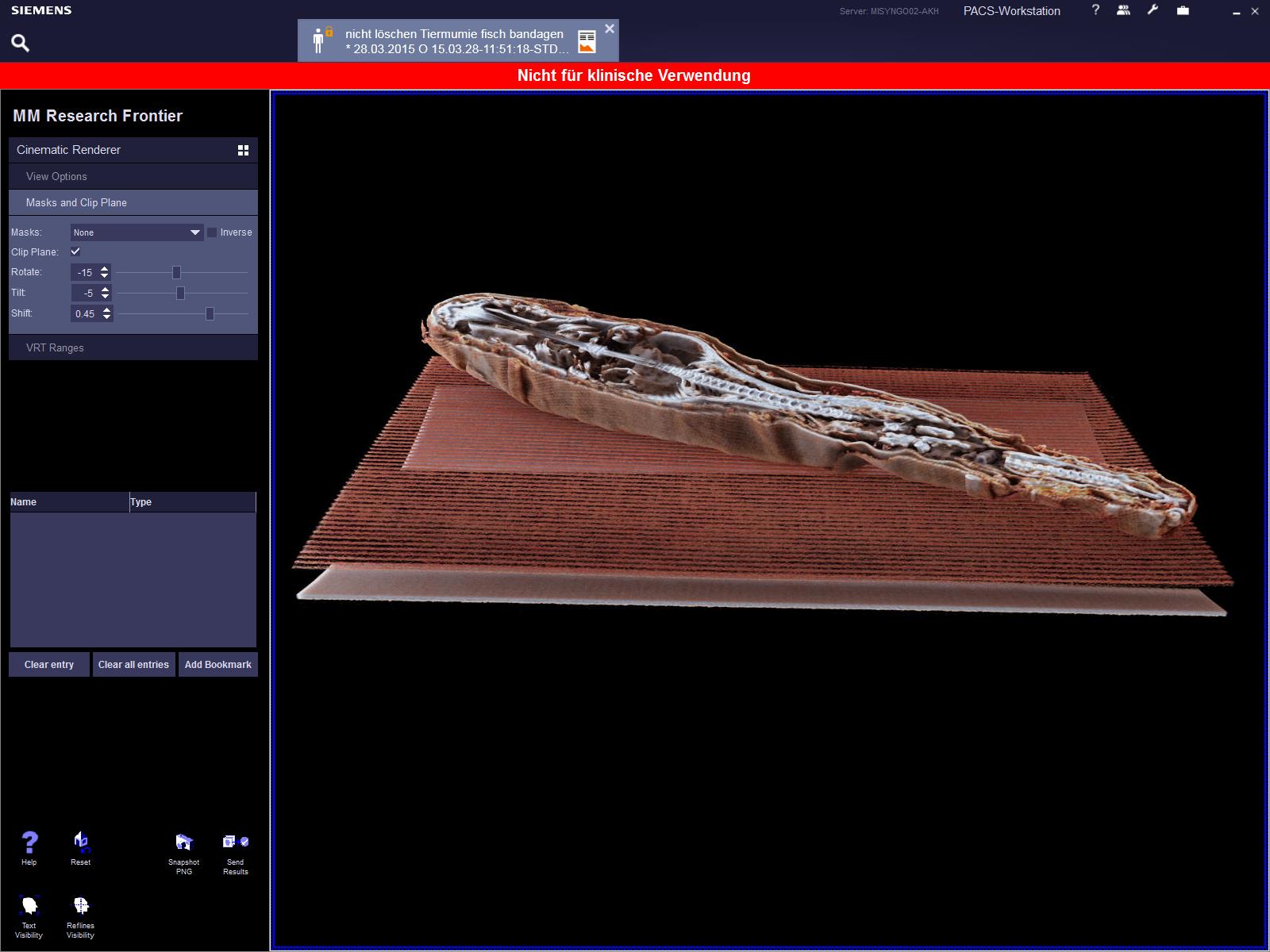This screenshot has width=1270, height=952.
Task: Open the Help icon in bottom panel
Action: click(x=29, y=843)
